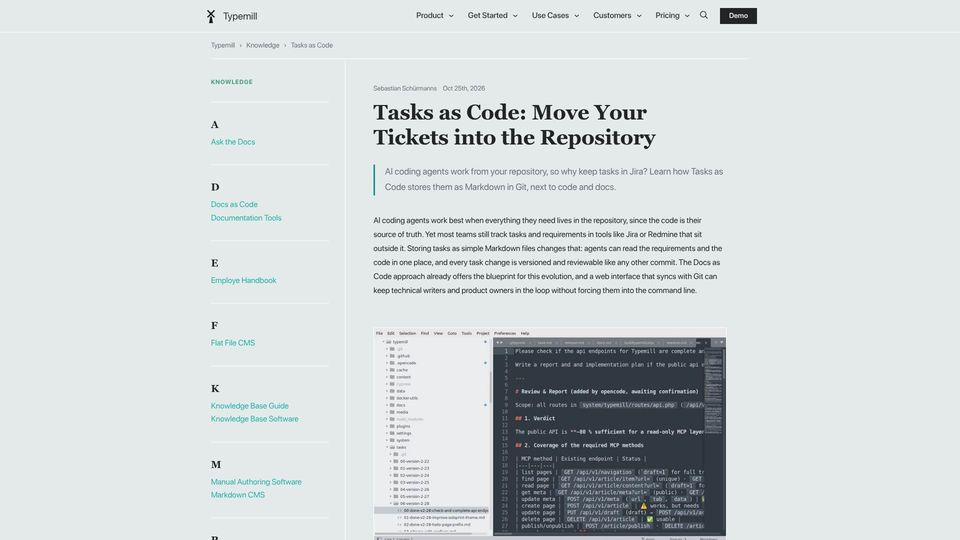The width and height of the screenshot is (960, 540).
Task: Open the Docs as Code link
Action: (x=234, y=204)
